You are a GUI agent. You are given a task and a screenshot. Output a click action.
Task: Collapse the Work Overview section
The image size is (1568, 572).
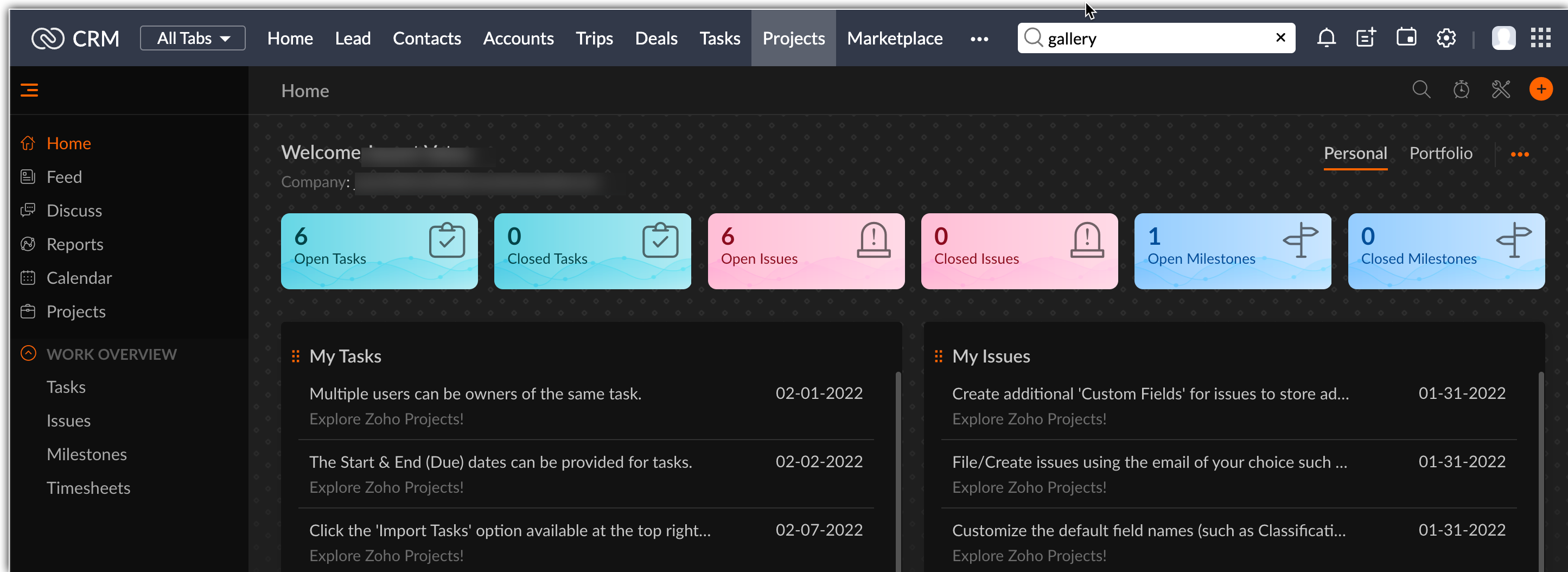(29, 354)
